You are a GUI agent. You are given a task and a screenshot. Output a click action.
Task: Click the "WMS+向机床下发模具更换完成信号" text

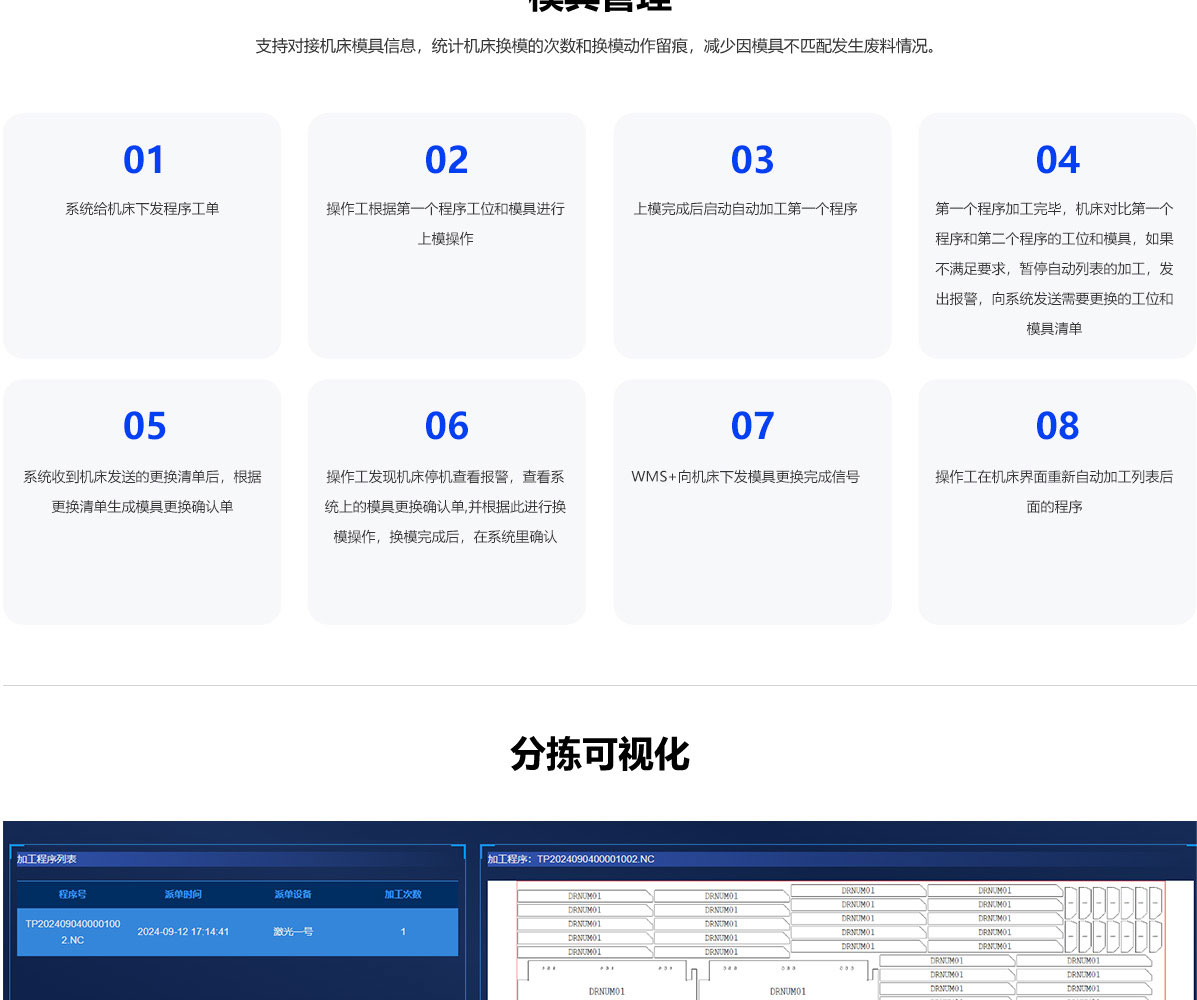pyautogui.click(x=745, y=477)
